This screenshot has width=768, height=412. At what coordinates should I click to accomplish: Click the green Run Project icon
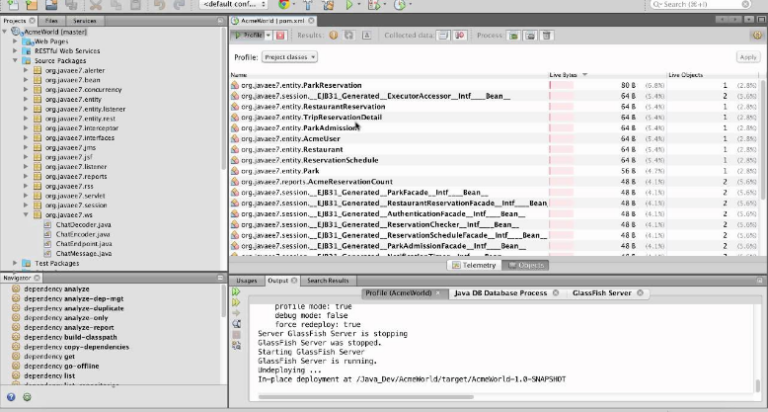[350, 5]
